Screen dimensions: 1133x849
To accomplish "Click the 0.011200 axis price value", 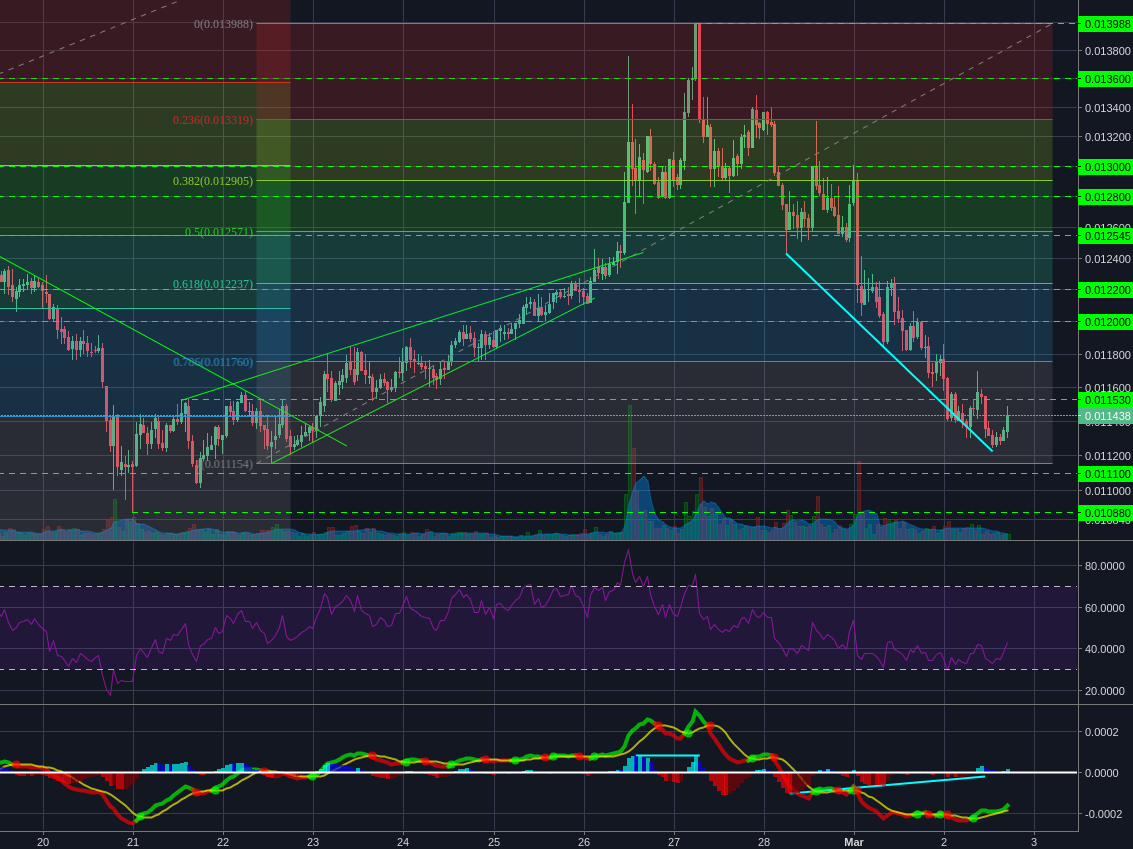I will tap(1107, 456).
